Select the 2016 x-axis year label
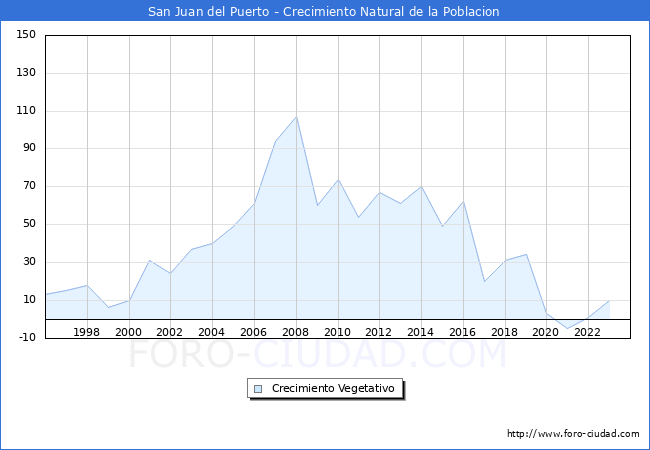 coord(462,332)
